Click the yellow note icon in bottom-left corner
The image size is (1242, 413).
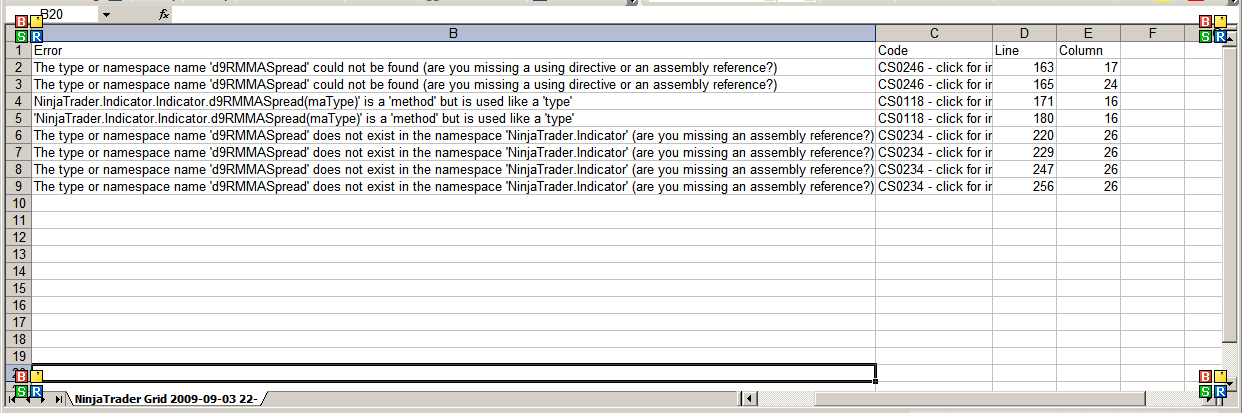[37, 376]
